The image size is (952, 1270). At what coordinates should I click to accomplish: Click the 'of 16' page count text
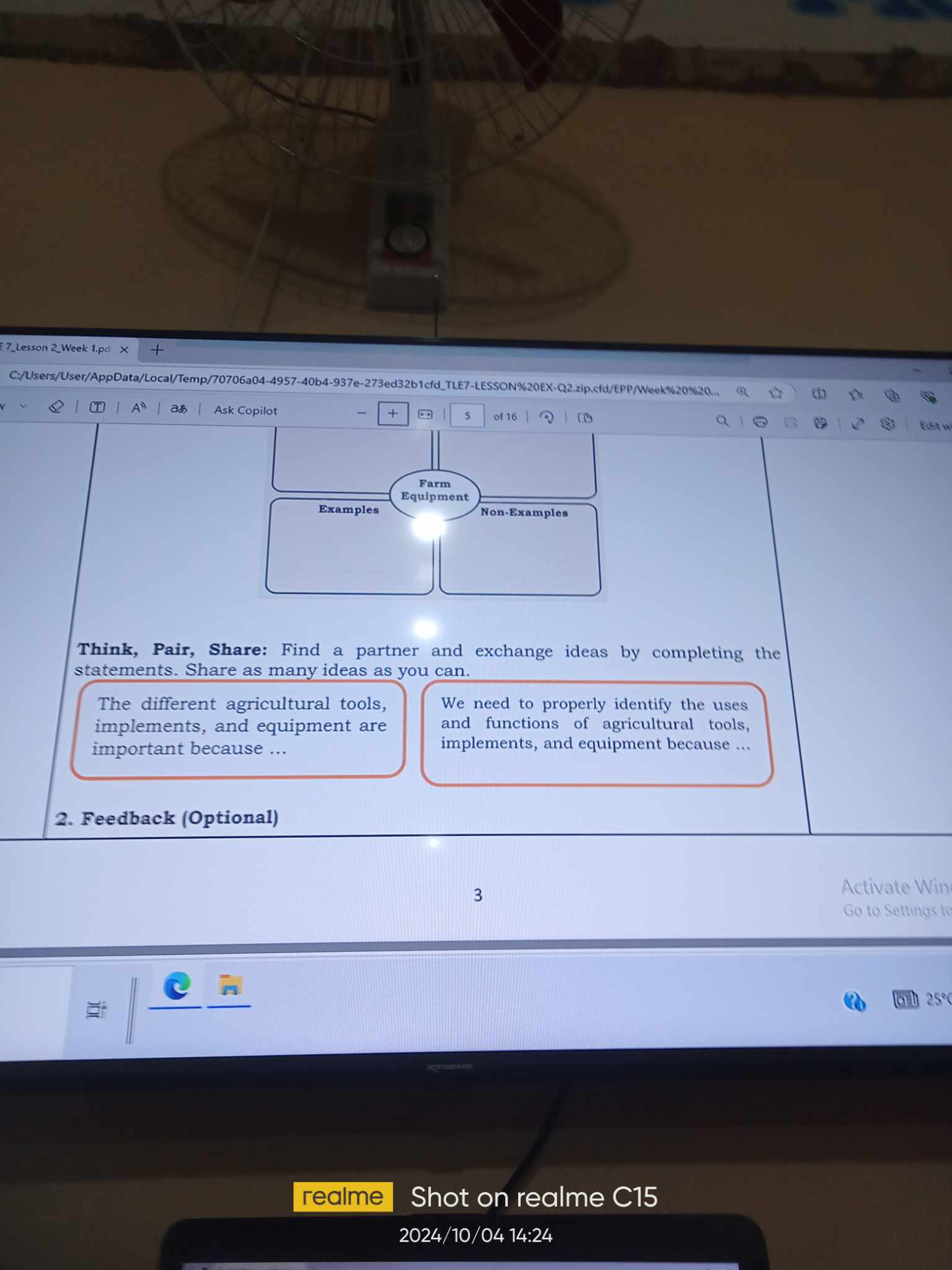tap(505, 417)
